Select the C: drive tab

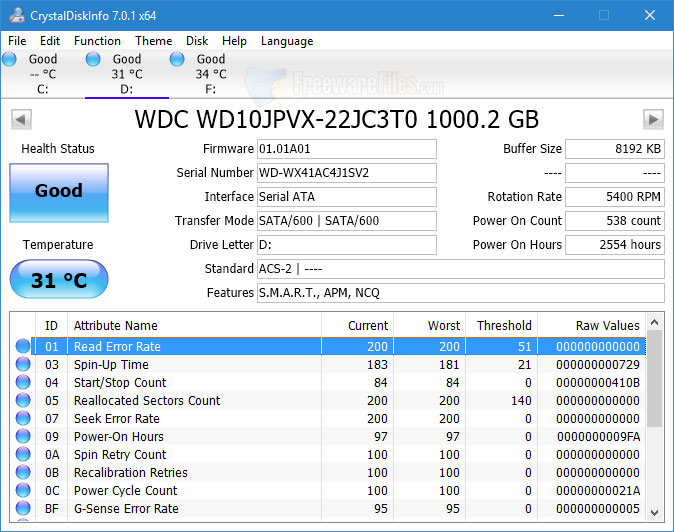click(x=43, y=74)
